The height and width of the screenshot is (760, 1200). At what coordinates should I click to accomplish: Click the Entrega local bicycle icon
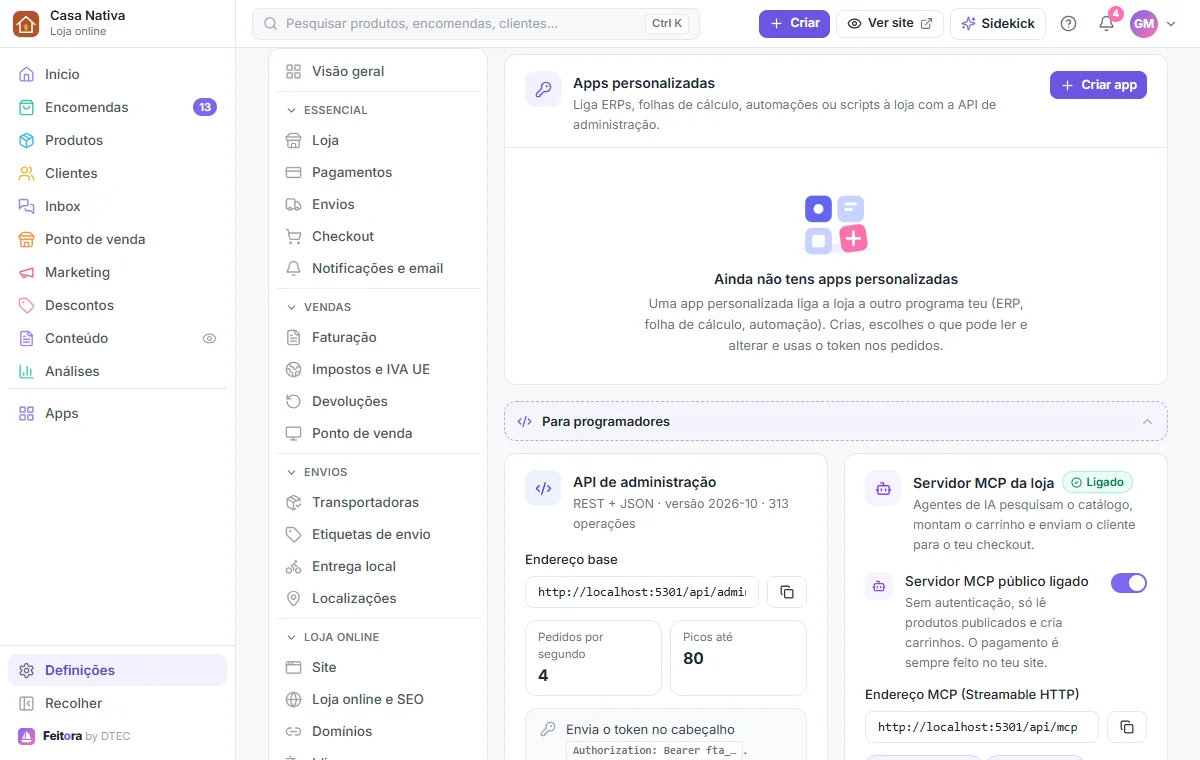[x=293, y=566]
